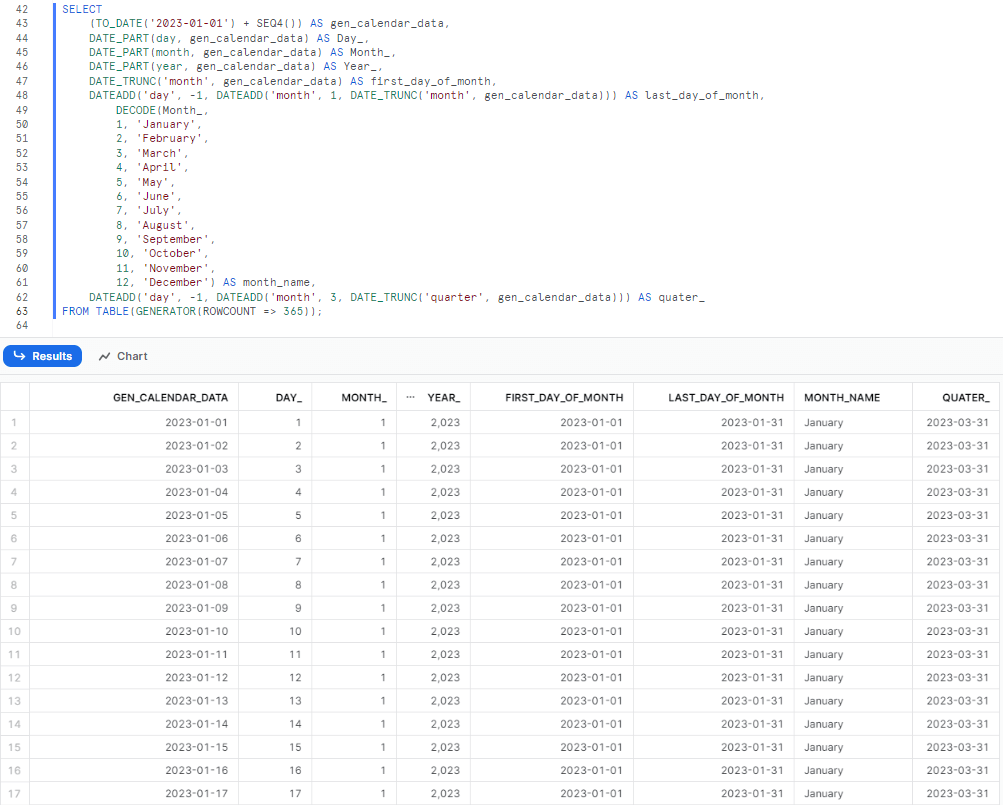Select the MONTH_ column header
Image resolution: width=1003 pixels, height=805 pixels.
[363, 397]
